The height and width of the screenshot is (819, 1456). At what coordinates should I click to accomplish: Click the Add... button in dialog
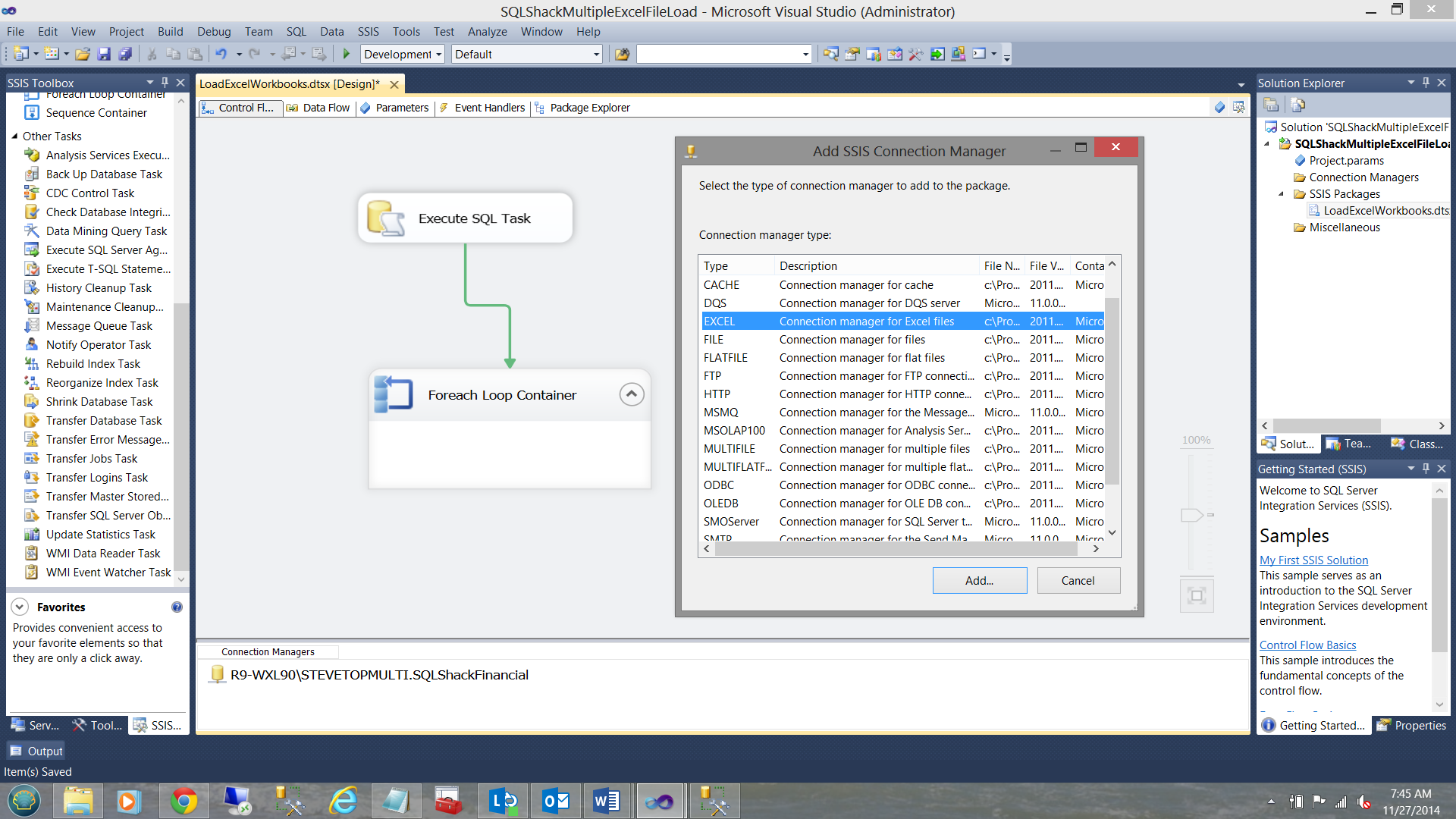tap(979, 580)
